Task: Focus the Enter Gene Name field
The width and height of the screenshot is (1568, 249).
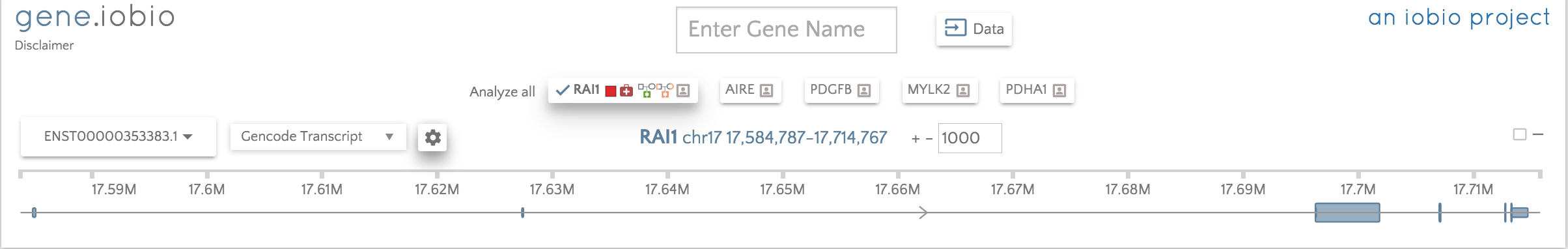Action: [786, 30]
